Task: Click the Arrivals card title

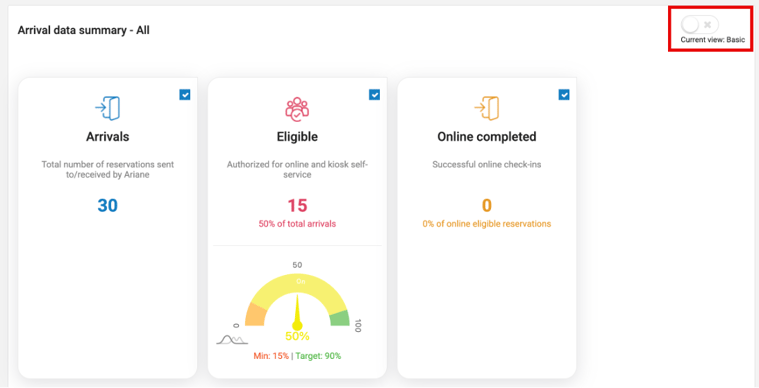Action: [x=107, y=137]
